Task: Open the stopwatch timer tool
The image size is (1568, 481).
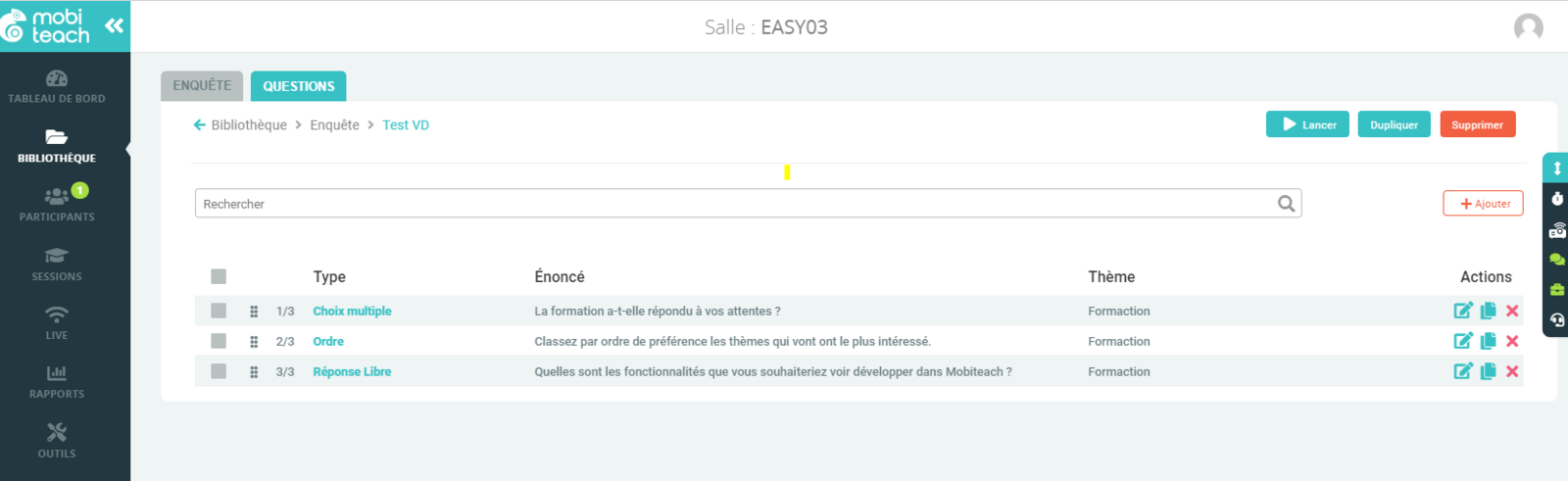Action: pyautogui.click(x=1557, y=199)
